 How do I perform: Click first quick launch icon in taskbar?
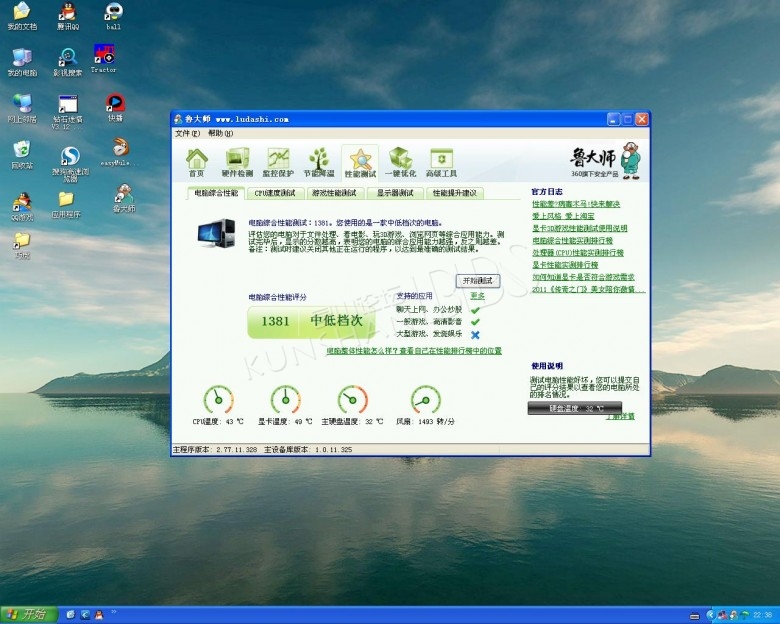tap(70, 615)
